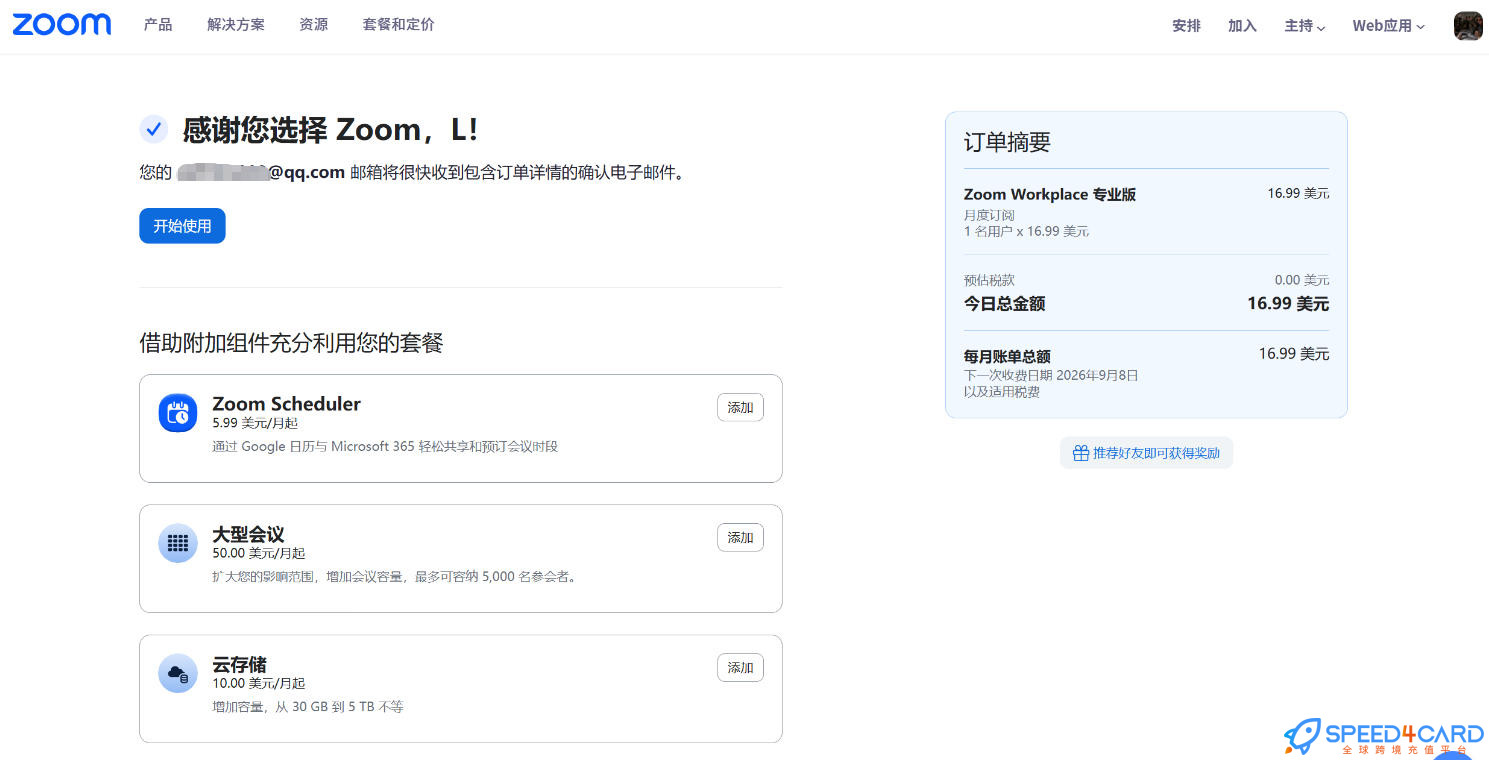The image size is (1489, 760).
Task: Open the 资源 menu
Action: click(314, 25)
